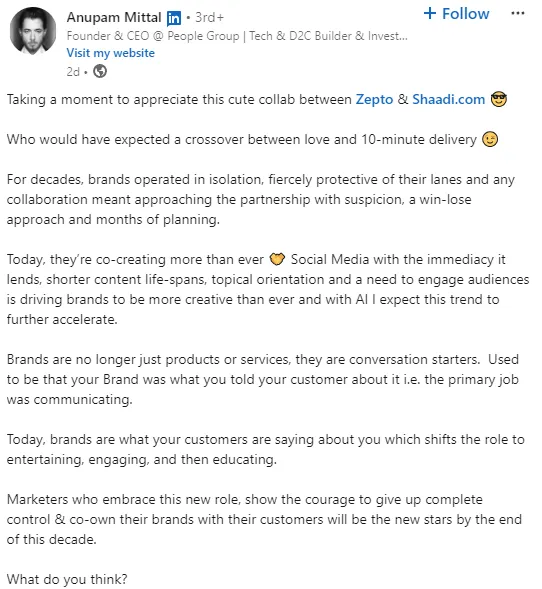
Task: Click the heart-hands emoji before Social Media
Action: pyautogui.click(x=277, y=259)
